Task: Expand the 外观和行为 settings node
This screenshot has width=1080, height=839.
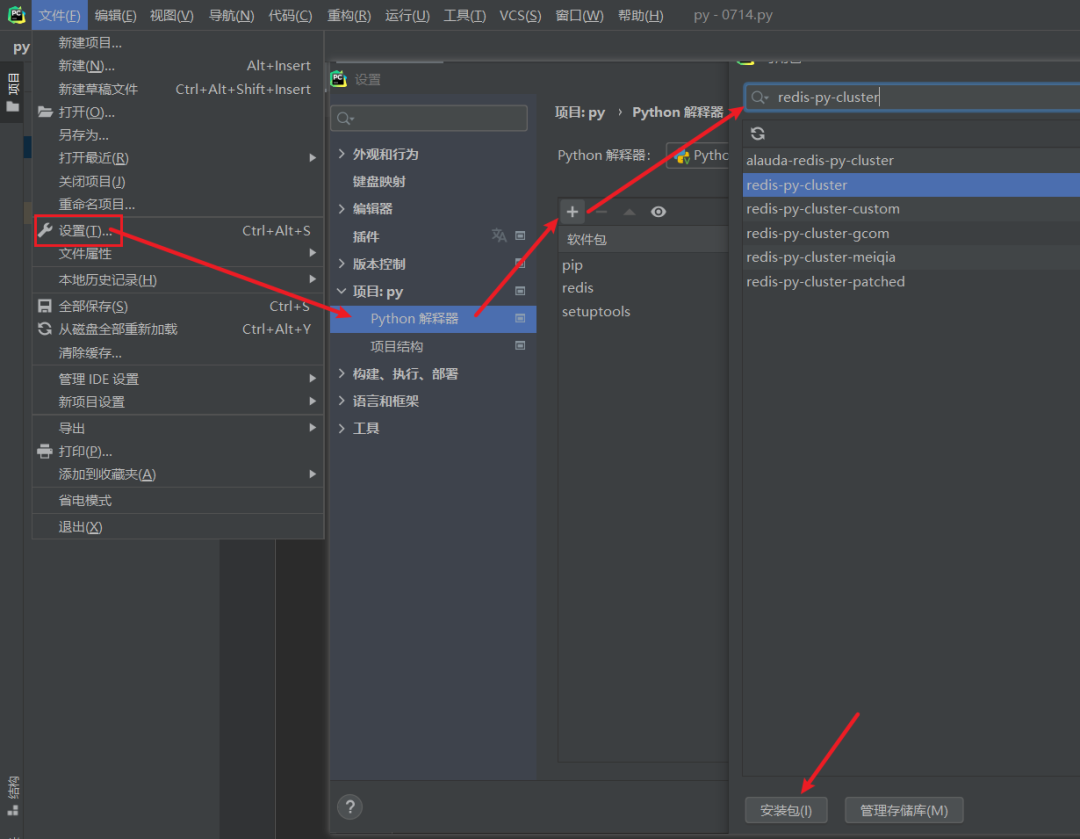Action: tap(342, 154)
